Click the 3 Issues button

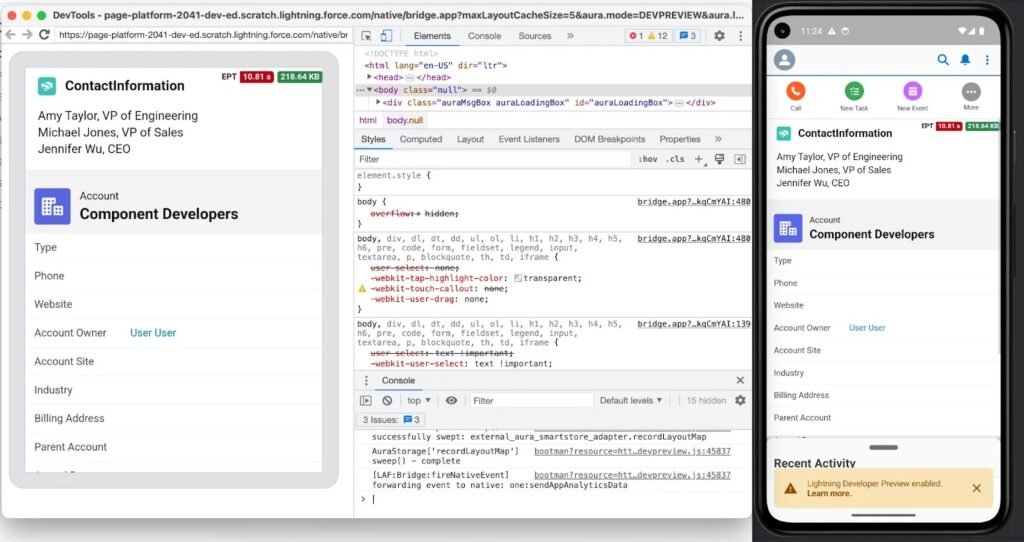[391, 420]
